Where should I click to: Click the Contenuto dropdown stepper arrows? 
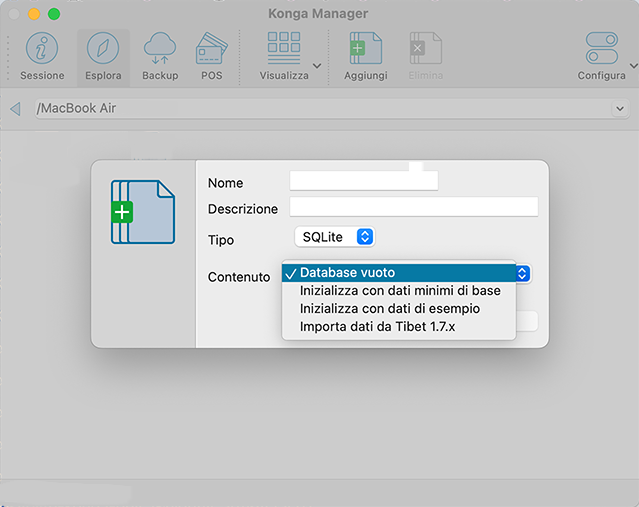pyautogui.click(x=523, y=273)
